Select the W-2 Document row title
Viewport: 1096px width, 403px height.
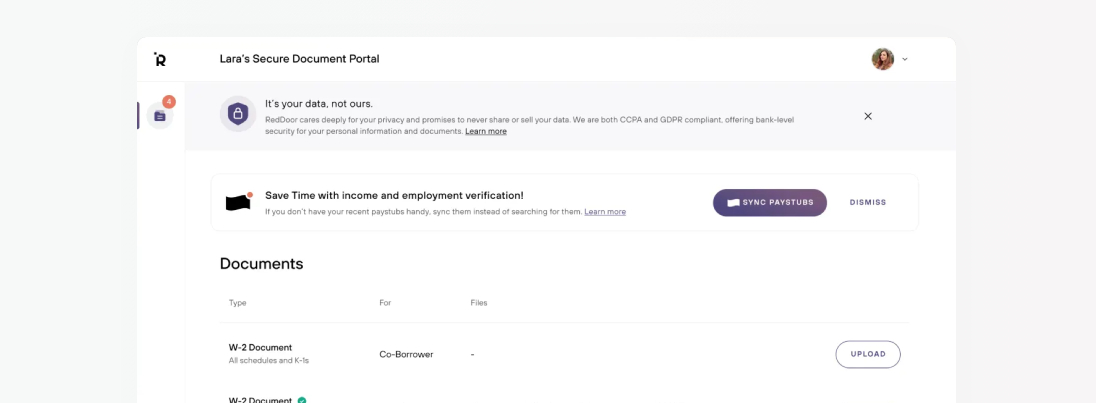click(x=260, y=348)
